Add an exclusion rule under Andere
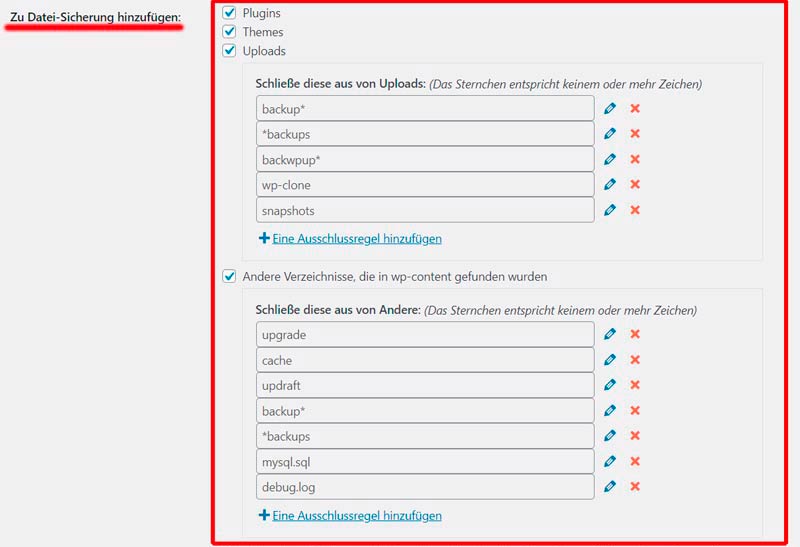Image resolution: width=800 pixels, height=547 pixels. [356, 516]
